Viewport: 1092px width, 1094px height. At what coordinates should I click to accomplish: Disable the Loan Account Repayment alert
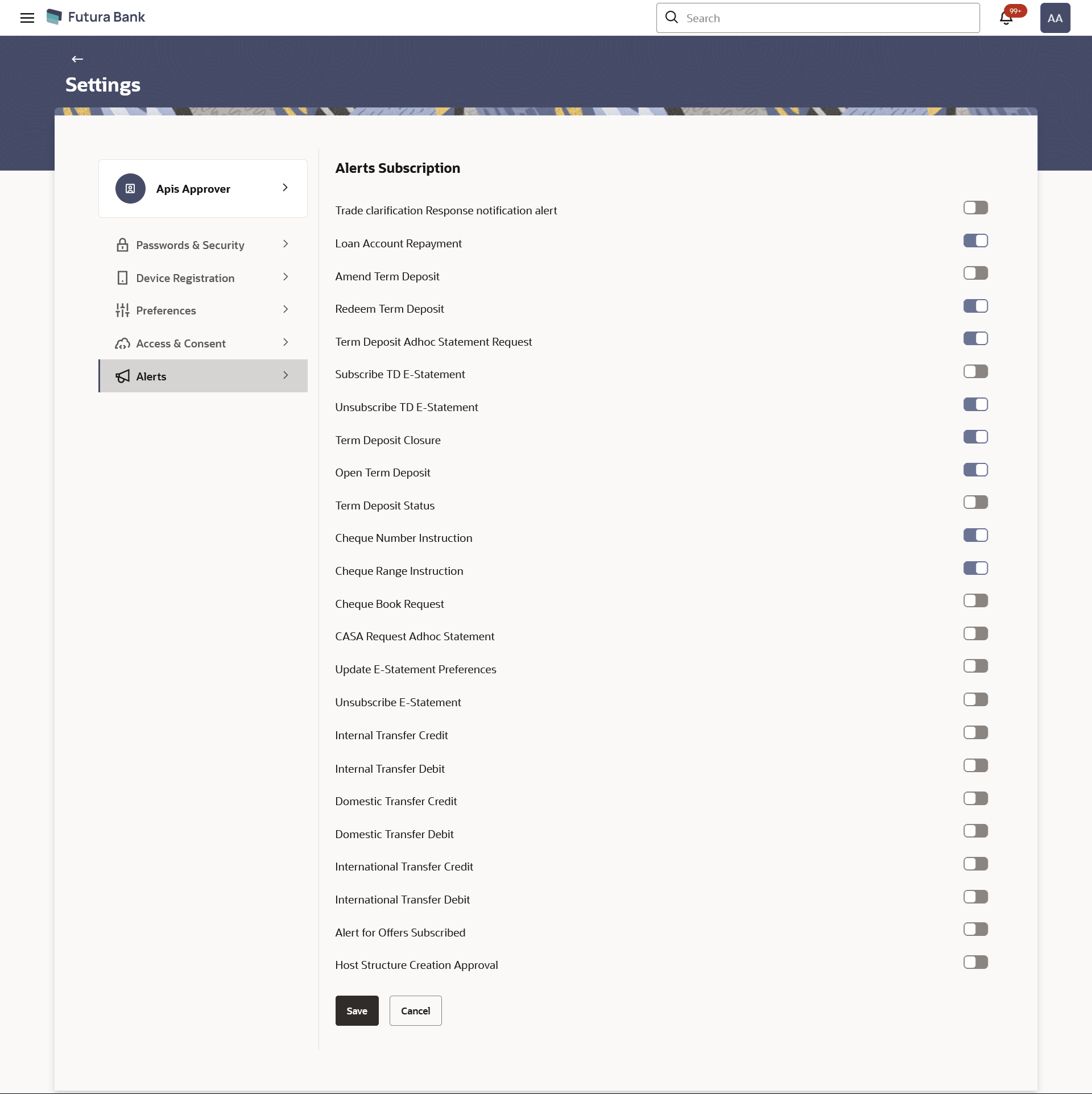point(975,241)
